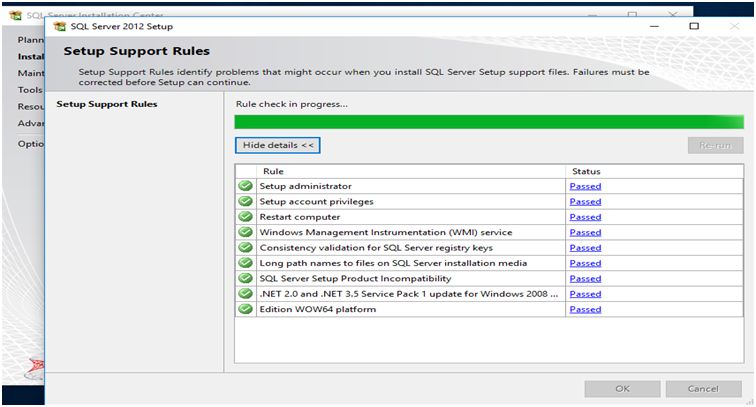Click check icon for Consistency validation registry keys
The width and height of the screenshot is (756, 407).
(x=245, y=247)
